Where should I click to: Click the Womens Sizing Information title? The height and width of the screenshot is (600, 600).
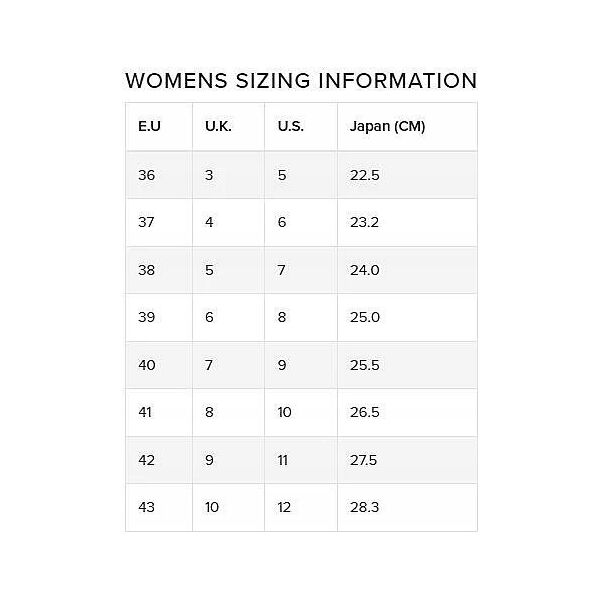point(301,81)
